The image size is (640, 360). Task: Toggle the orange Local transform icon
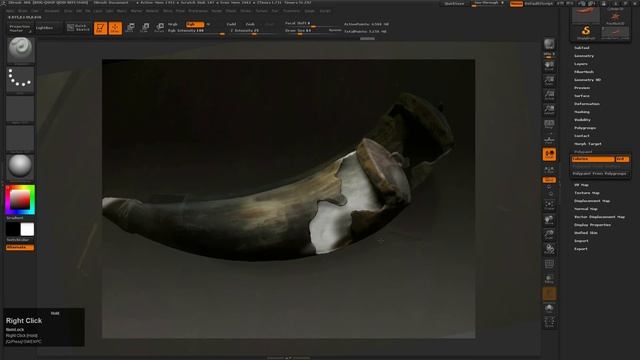click(549, 154)
